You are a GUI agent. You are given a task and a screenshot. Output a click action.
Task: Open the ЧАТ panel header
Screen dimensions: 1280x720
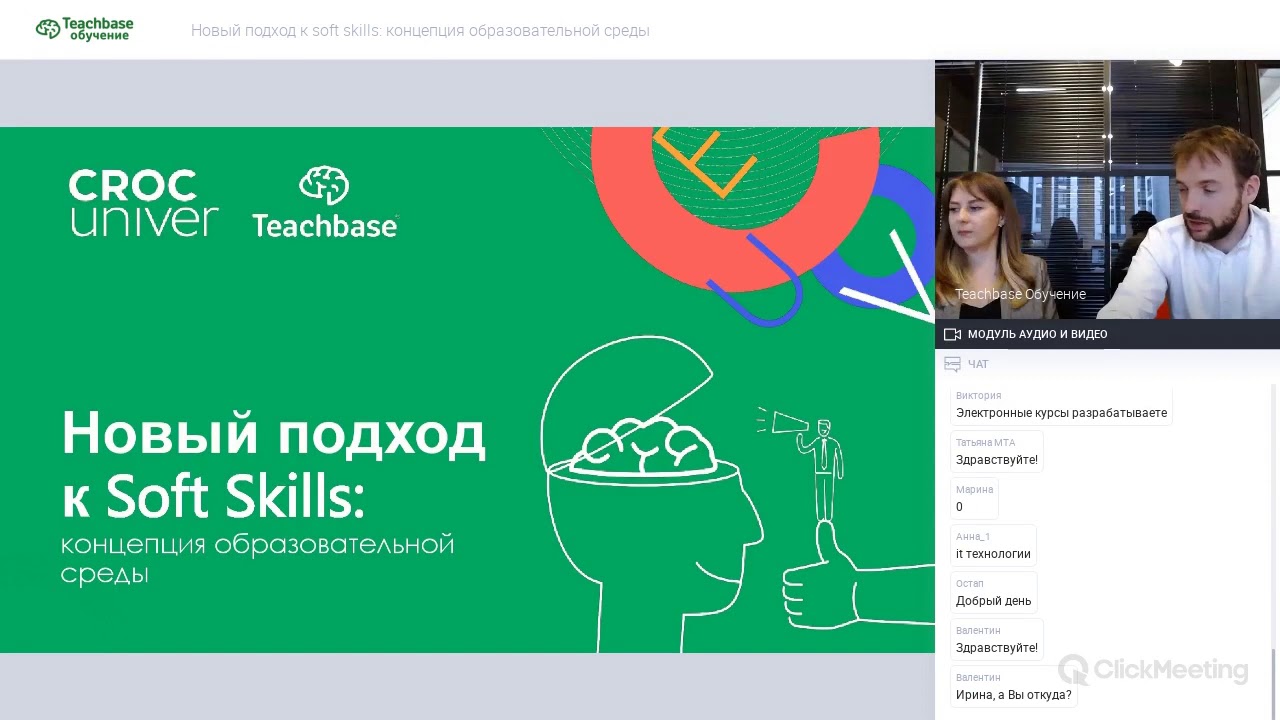click(1107, 364)
